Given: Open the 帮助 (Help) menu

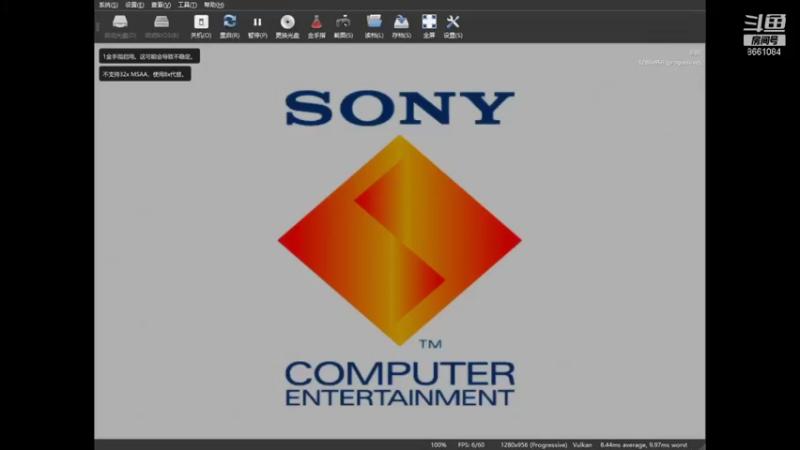Looking at the screenshot, I should (x=214, y=5).
